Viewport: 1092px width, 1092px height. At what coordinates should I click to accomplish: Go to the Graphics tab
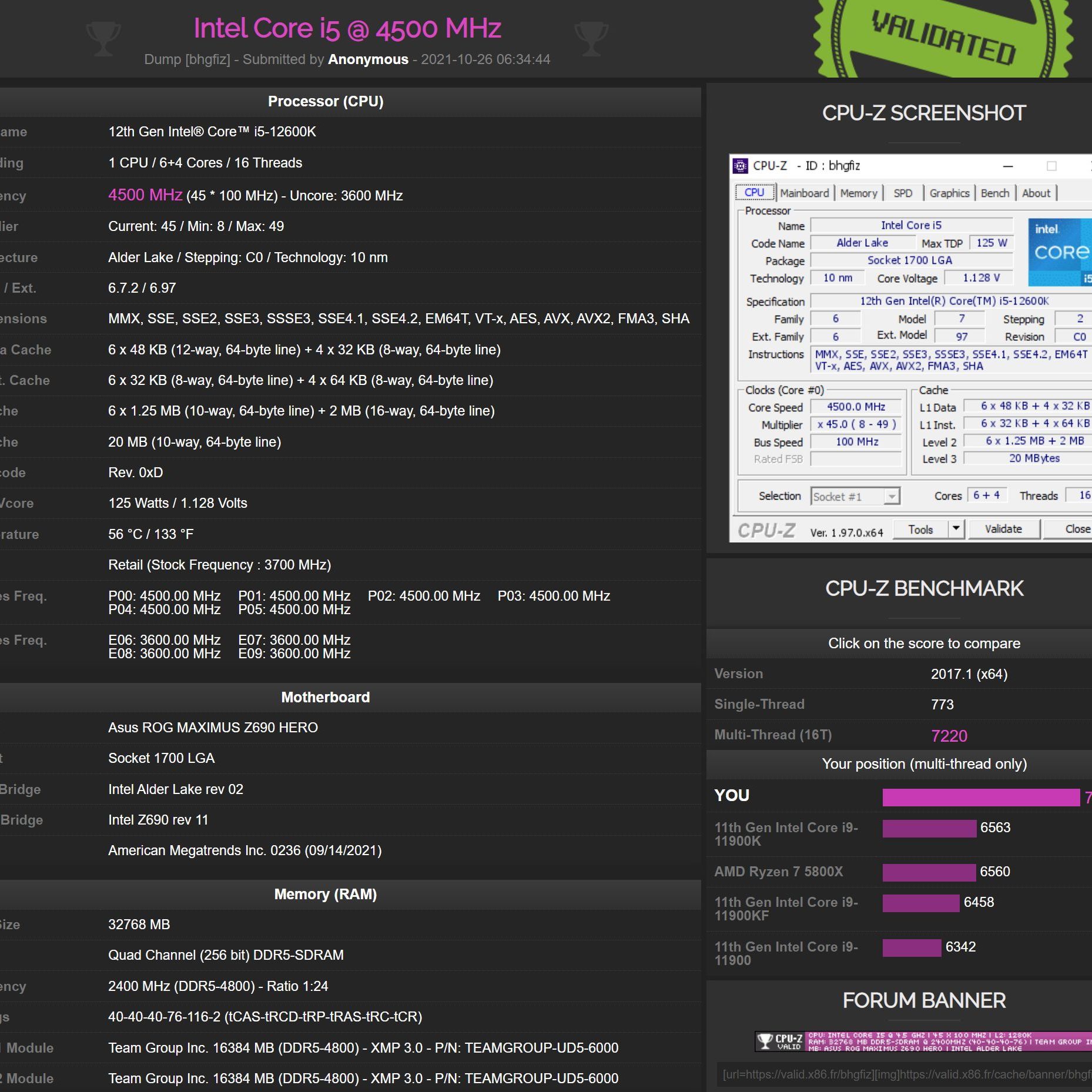point(949,193)
